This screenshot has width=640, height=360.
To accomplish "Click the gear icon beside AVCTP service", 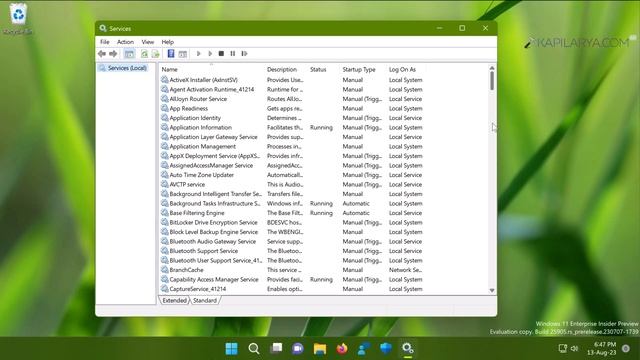I will pyautogui.click(x=164, y=184).
